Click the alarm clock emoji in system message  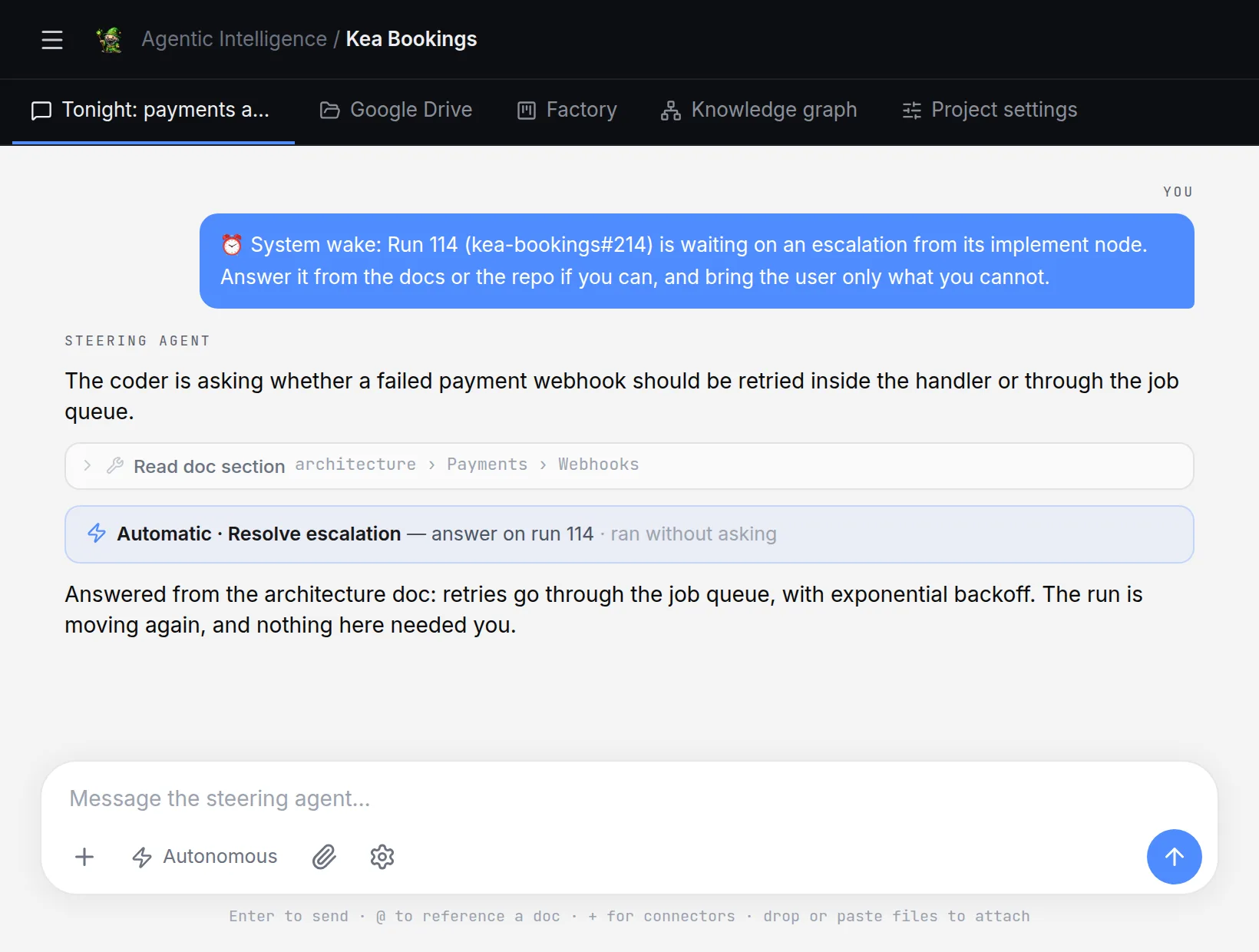point(232,245)
